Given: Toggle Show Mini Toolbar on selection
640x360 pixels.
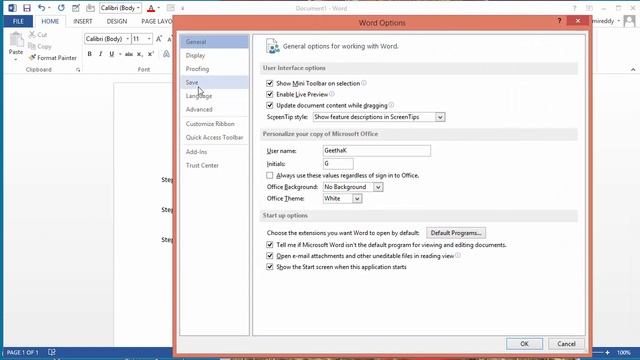Looking at the screenshot, I should tap(270, 83).
